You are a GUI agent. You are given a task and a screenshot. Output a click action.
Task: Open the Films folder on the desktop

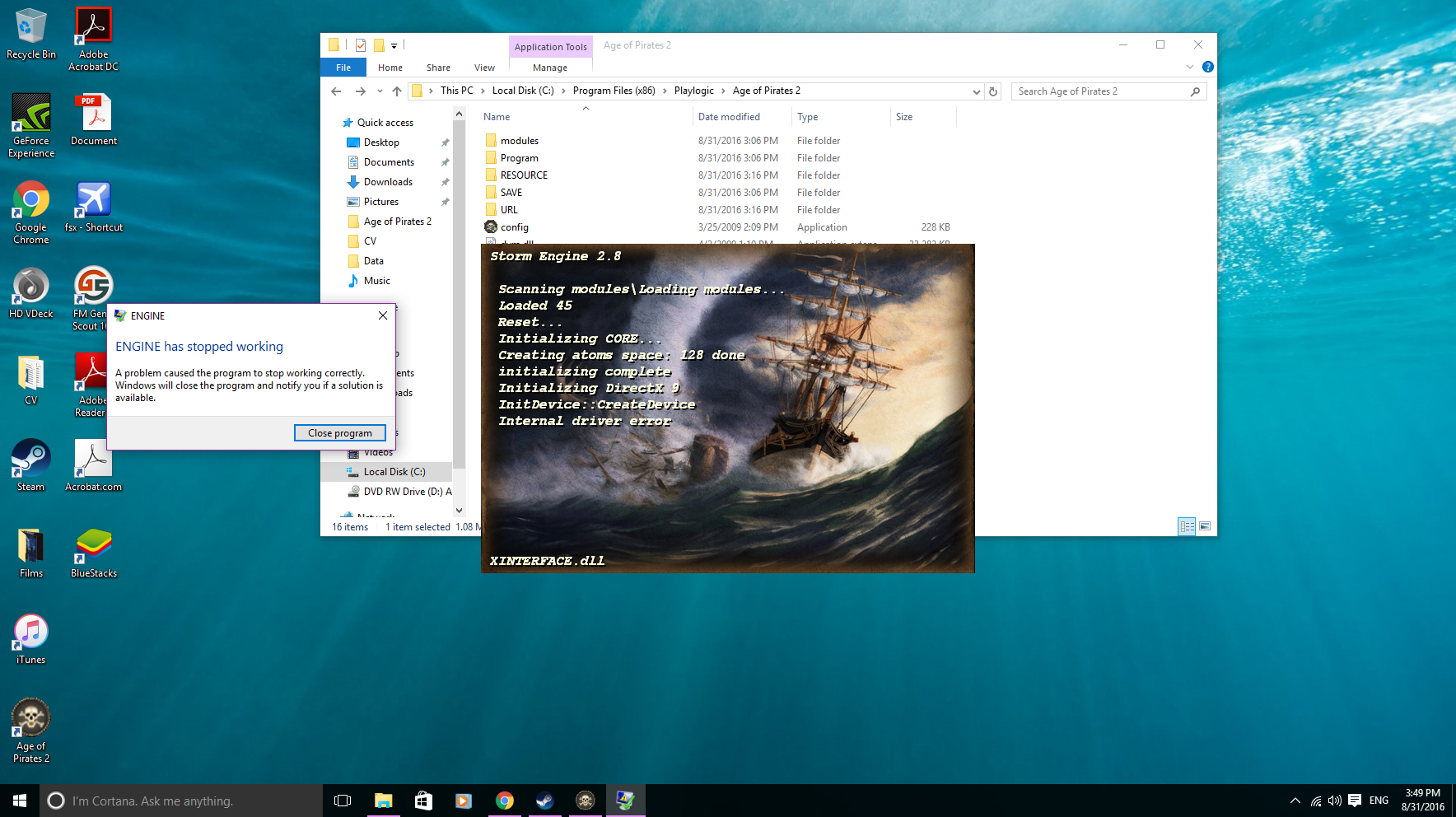(31, 552)
